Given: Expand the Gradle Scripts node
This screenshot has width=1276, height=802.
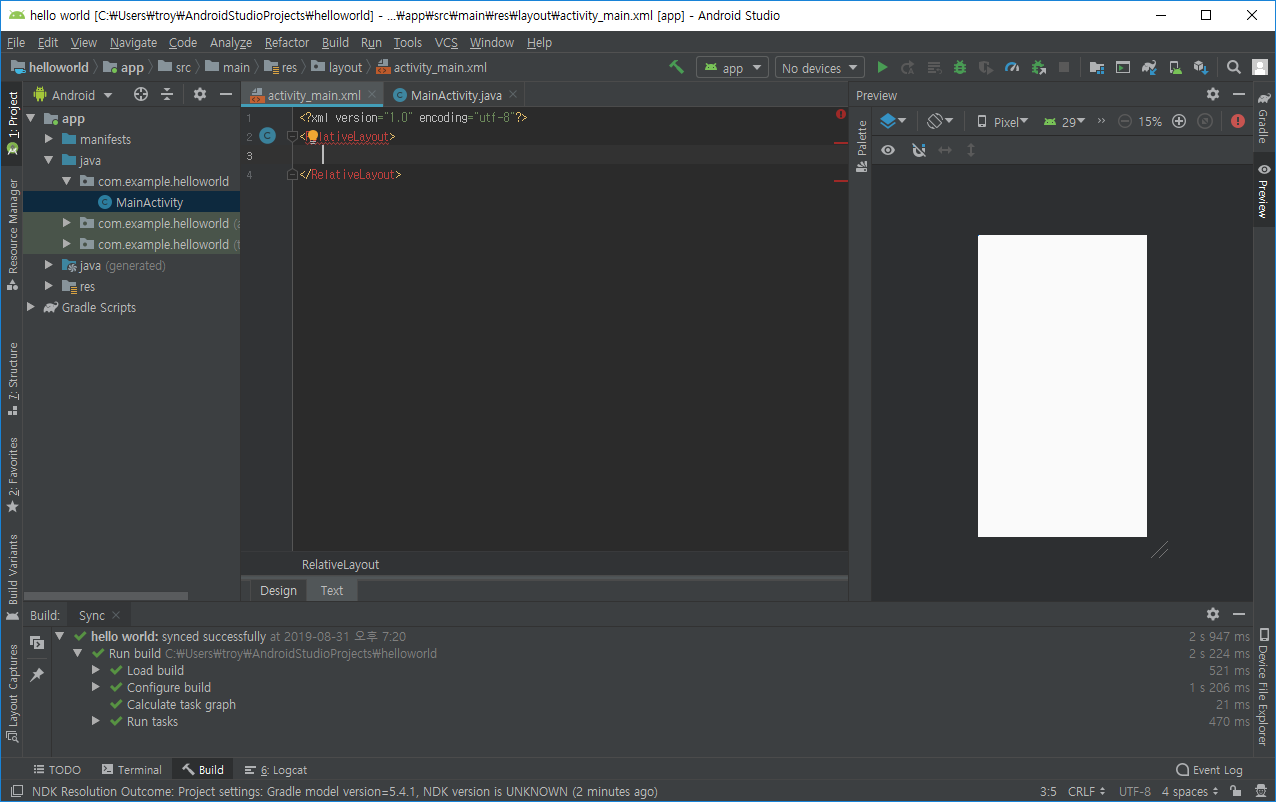Looking at the screenshot, I should (31, 307).
